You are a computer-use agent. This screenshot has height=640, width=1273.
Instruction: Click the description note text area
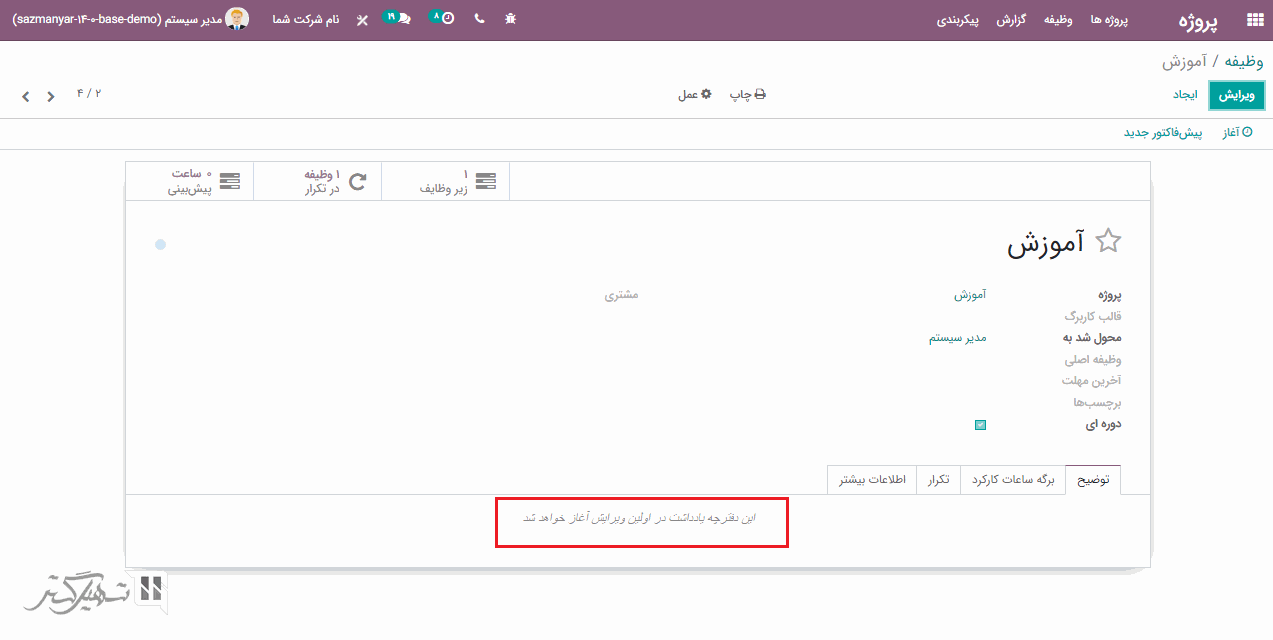pyautogui.click(x=641, y=518)
